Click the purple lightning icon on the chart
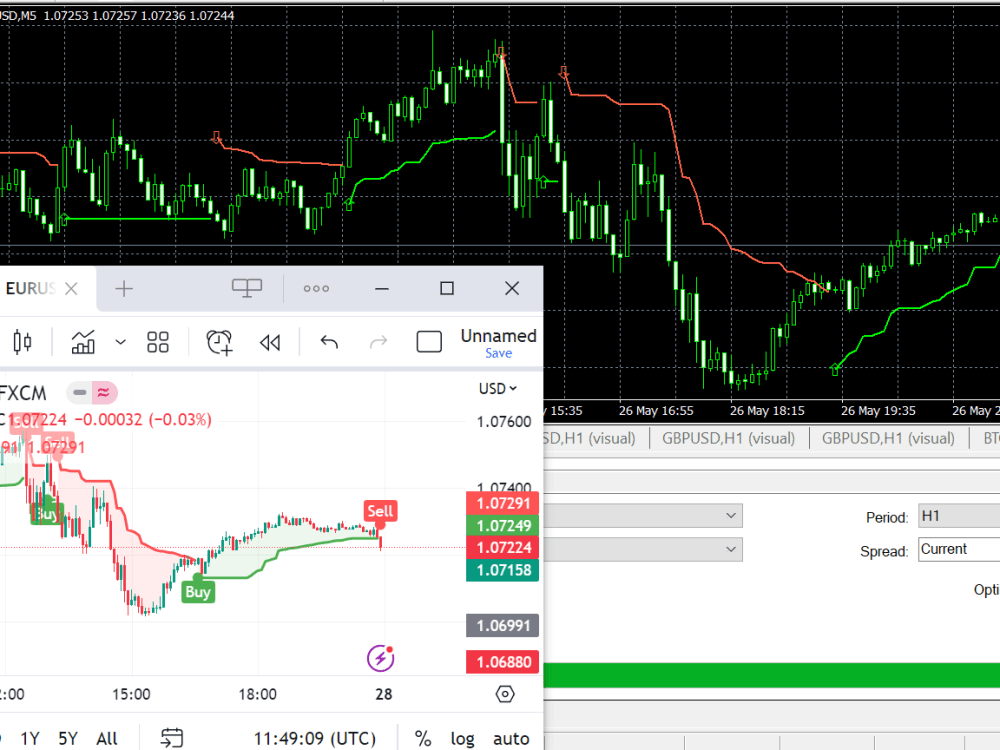Image resolution: width=1000 pixels, height=750 pixels. click(381, 657)
